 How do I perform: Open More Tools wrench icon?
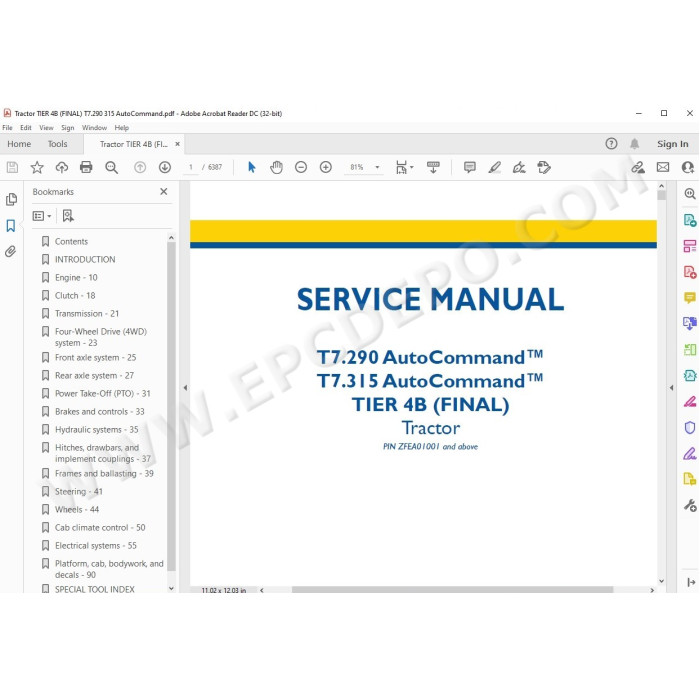coord(690,505)
